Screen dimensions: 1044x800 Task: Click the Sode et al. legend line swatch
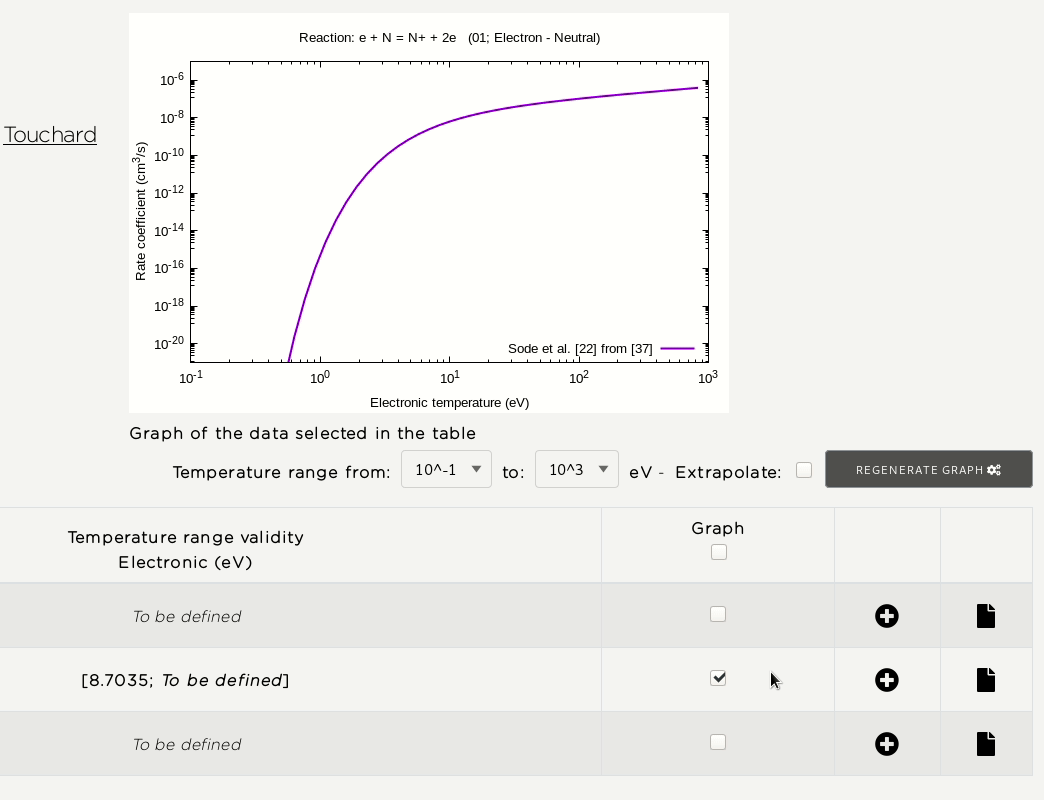click(677, 348)
